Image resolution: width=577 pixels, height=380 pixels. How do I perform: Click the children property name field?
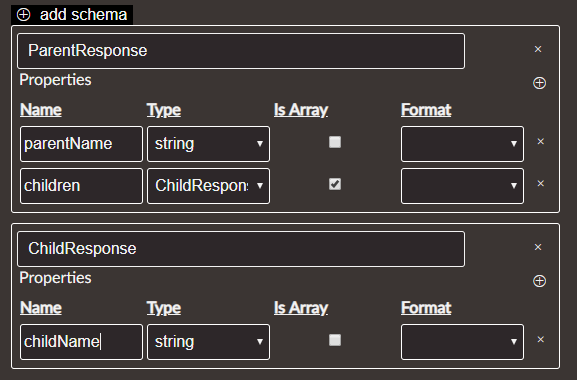(x=81, y=186)
